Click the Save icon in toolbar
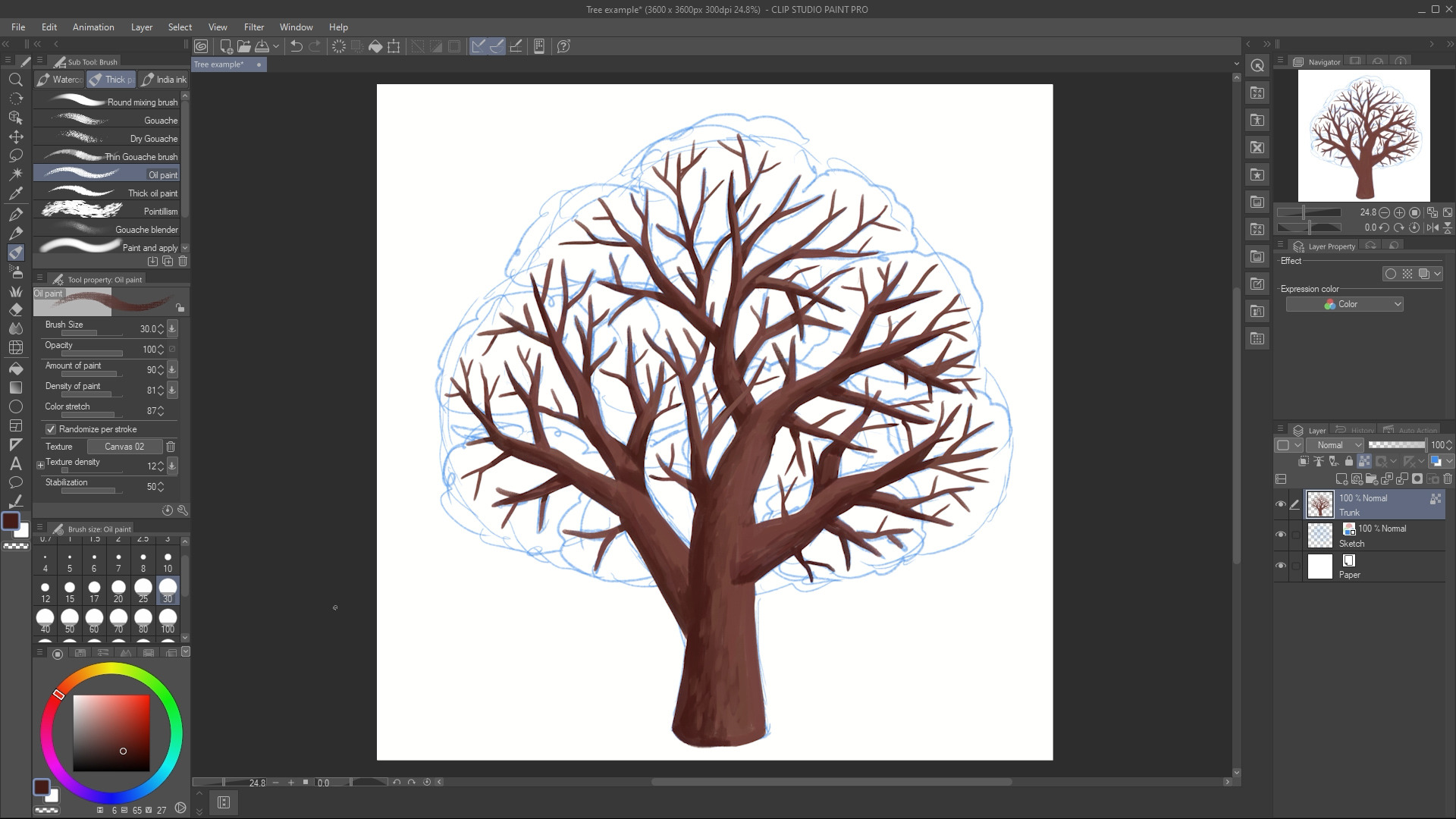The image size is (1456, 819). click(x=262, y=46)
